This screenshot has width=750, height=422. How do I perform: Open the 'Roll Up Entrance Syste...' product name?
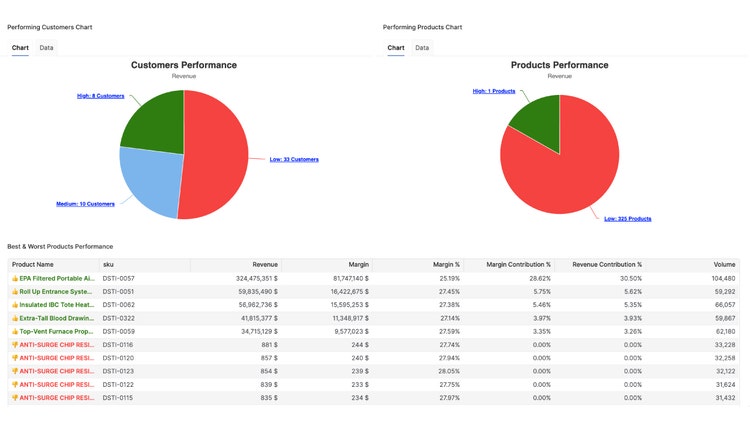tap(55, 291)
